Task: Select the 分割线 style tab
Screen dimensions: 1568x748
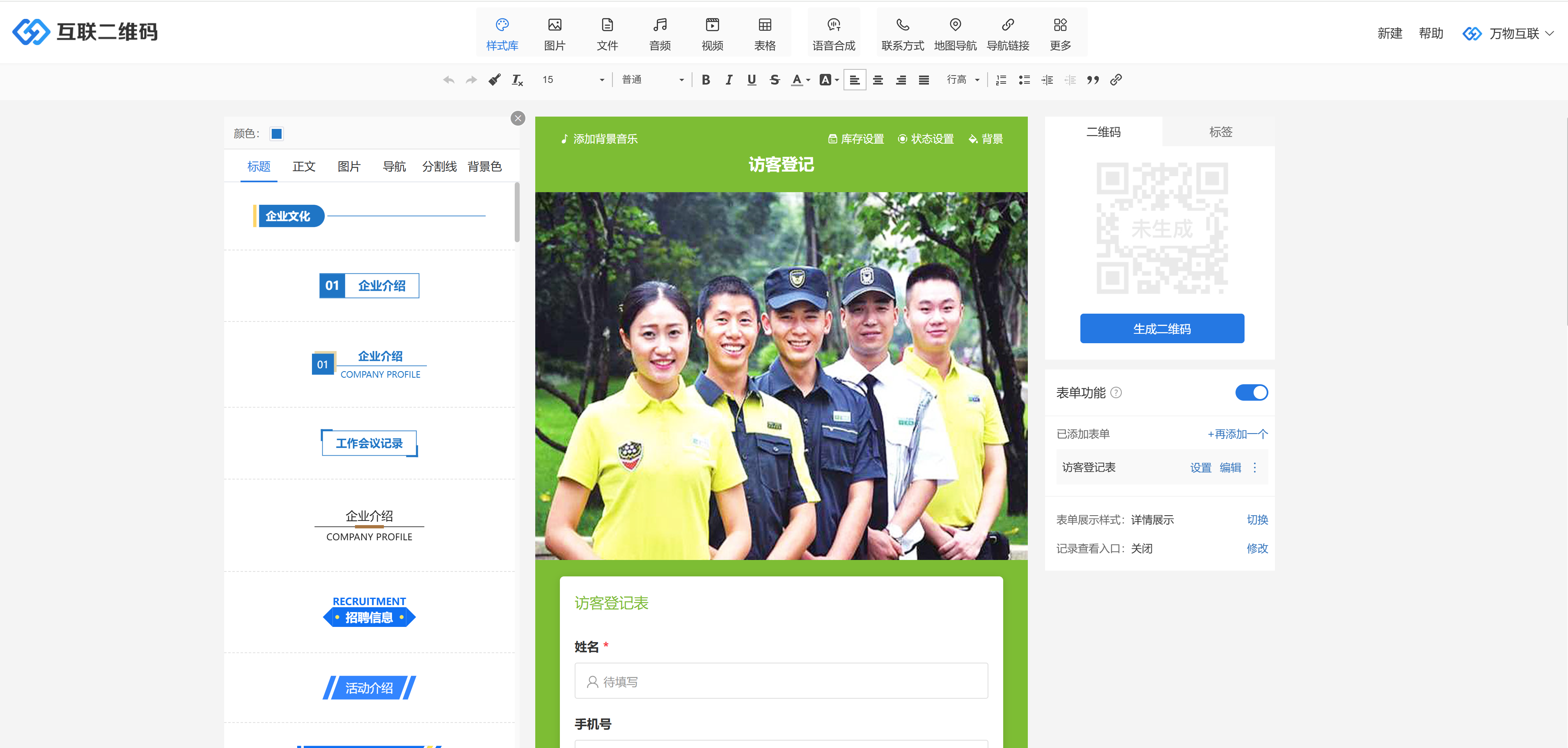Action: [x=439, y=166]
